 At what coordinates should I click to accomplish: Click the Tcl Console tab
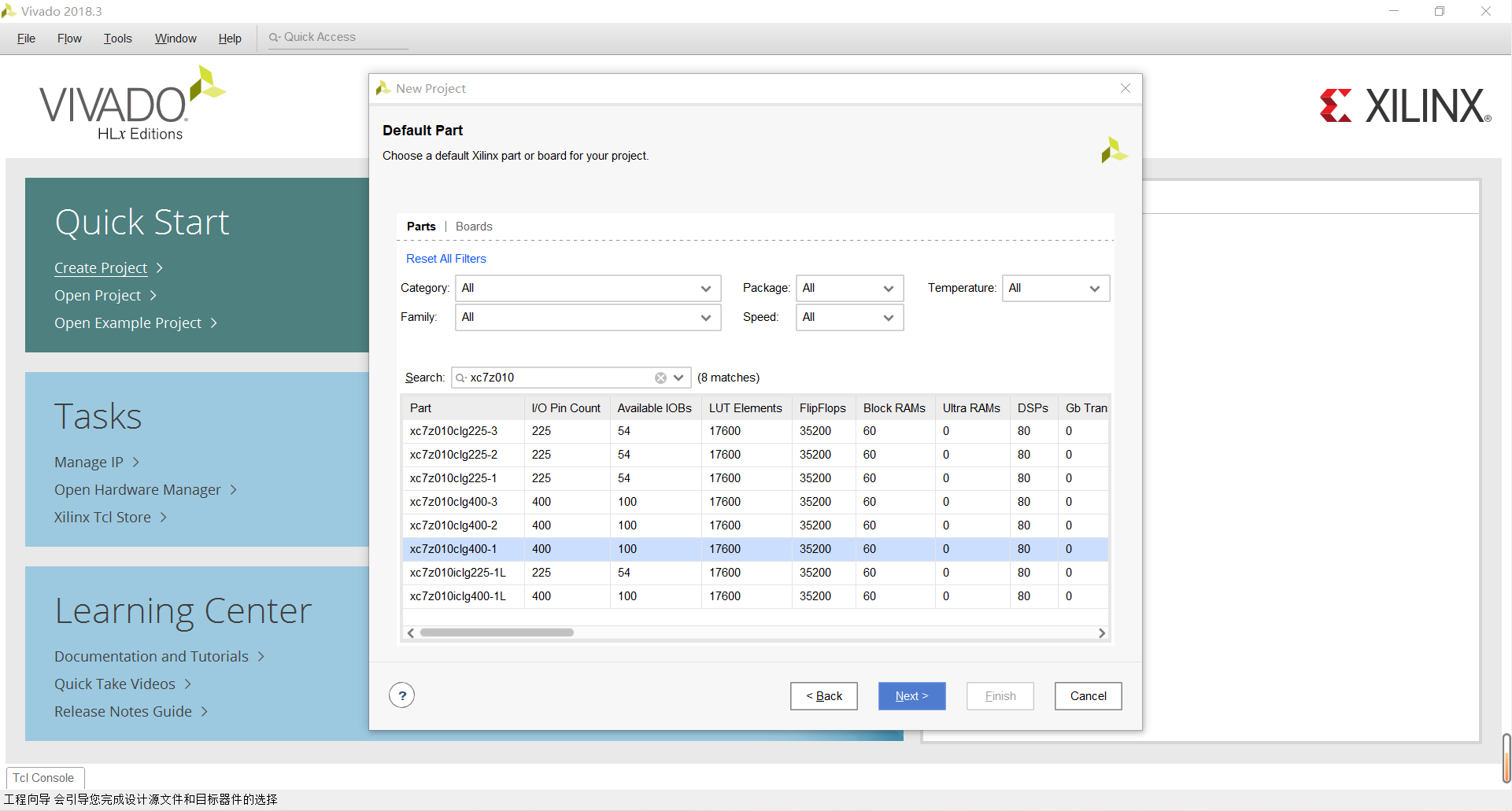(x=44, y=778)
